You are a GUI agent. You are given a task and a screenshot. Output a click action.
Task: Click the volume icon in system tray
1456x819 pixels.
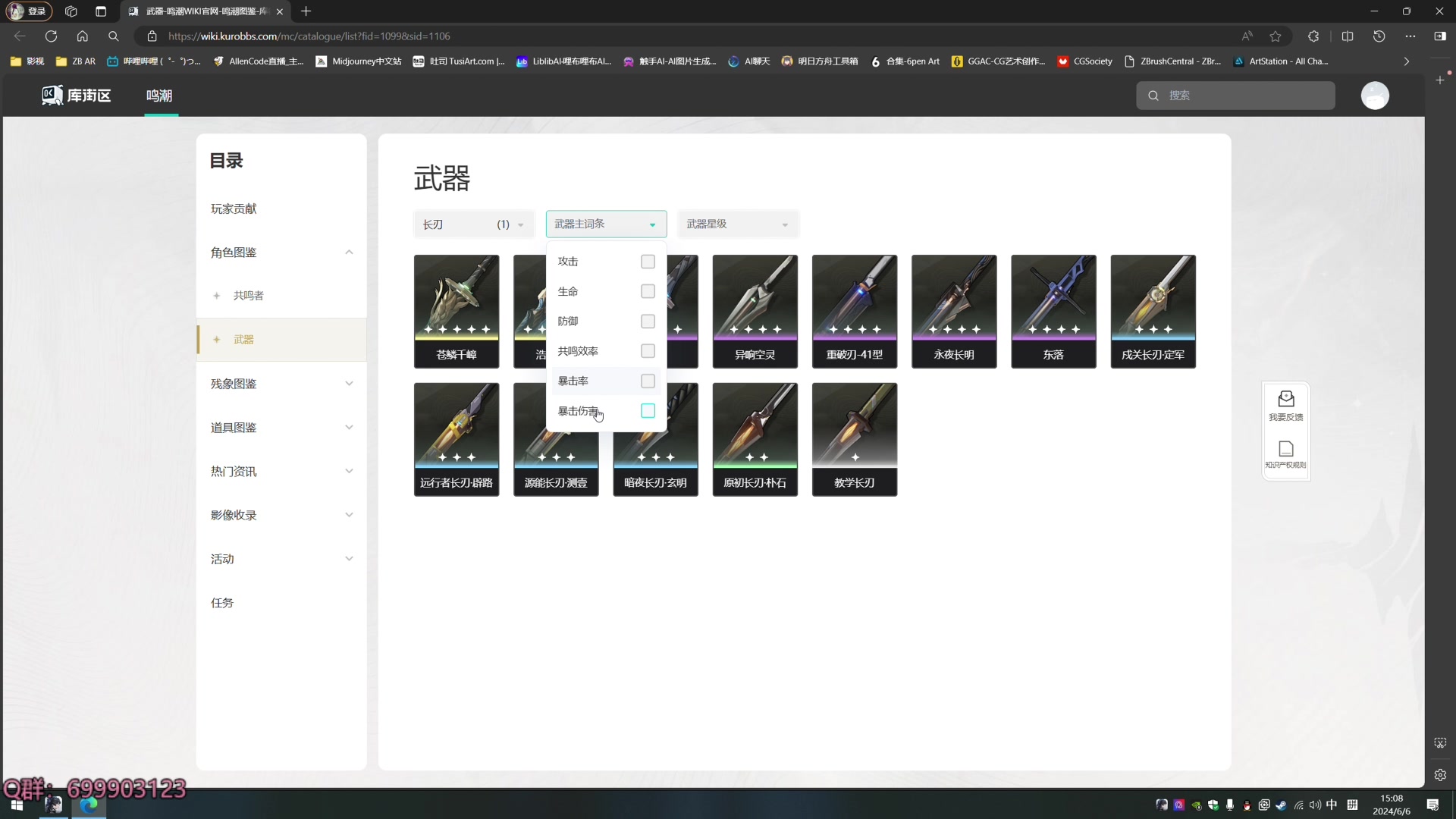pos(1315,805)
